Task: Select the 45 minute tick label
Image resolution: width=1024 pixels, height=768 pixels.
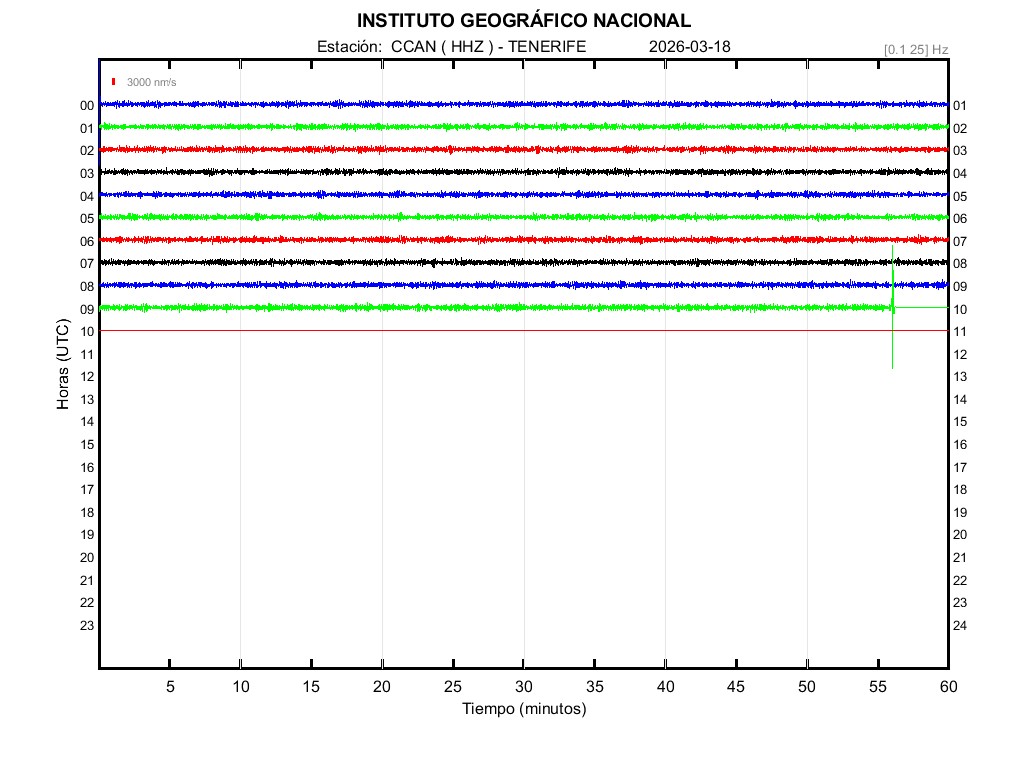Action: click(x=736, y=686)
